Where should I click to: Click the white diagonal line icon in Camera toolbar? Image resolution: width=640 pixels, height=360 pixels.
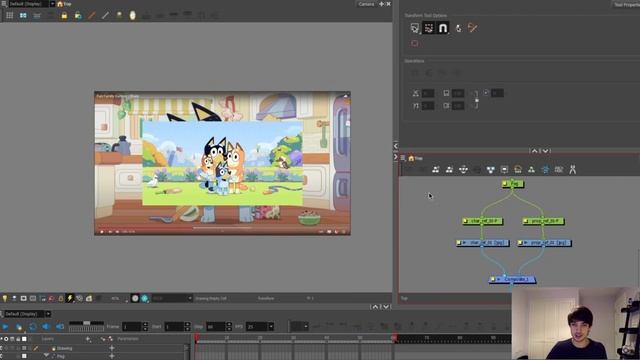(105, 16)
